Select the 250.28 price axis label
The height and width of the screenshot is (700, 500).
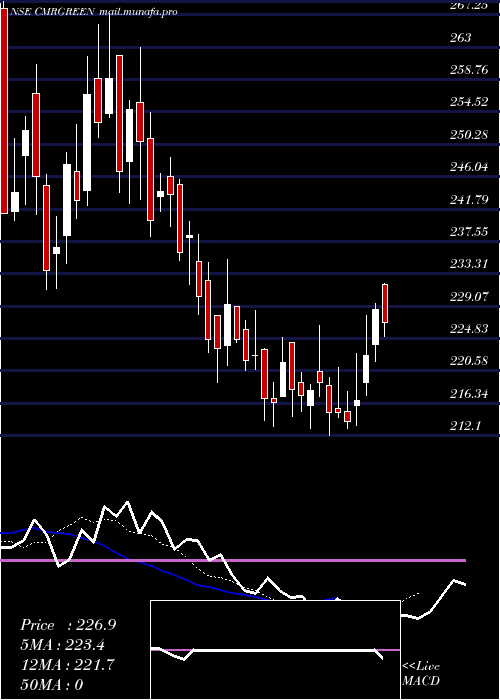469,134
